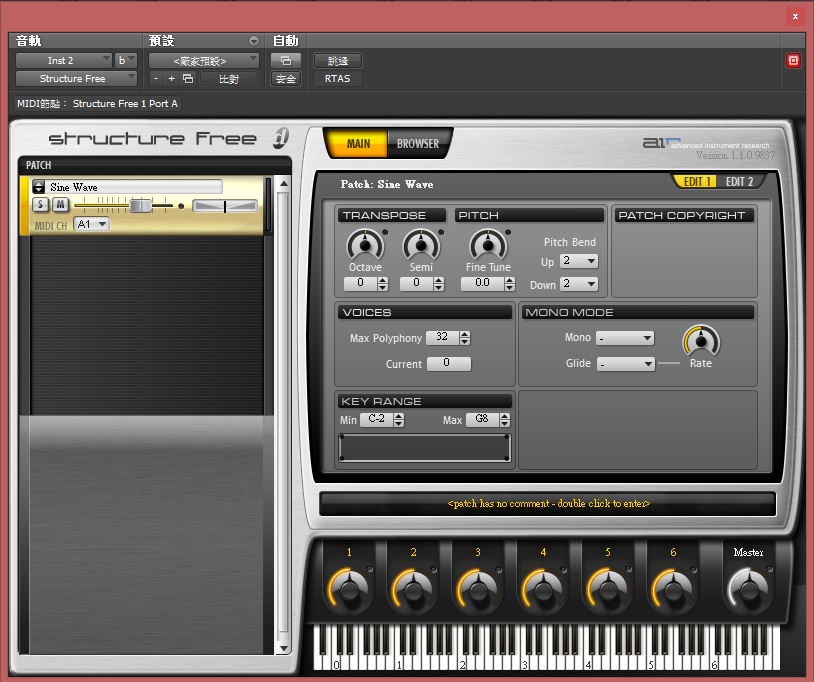This screenshot has width=814, height=682.
Task: Toggle the 比對 compare button
Action: pyautogui.click(x=229, y=79)
